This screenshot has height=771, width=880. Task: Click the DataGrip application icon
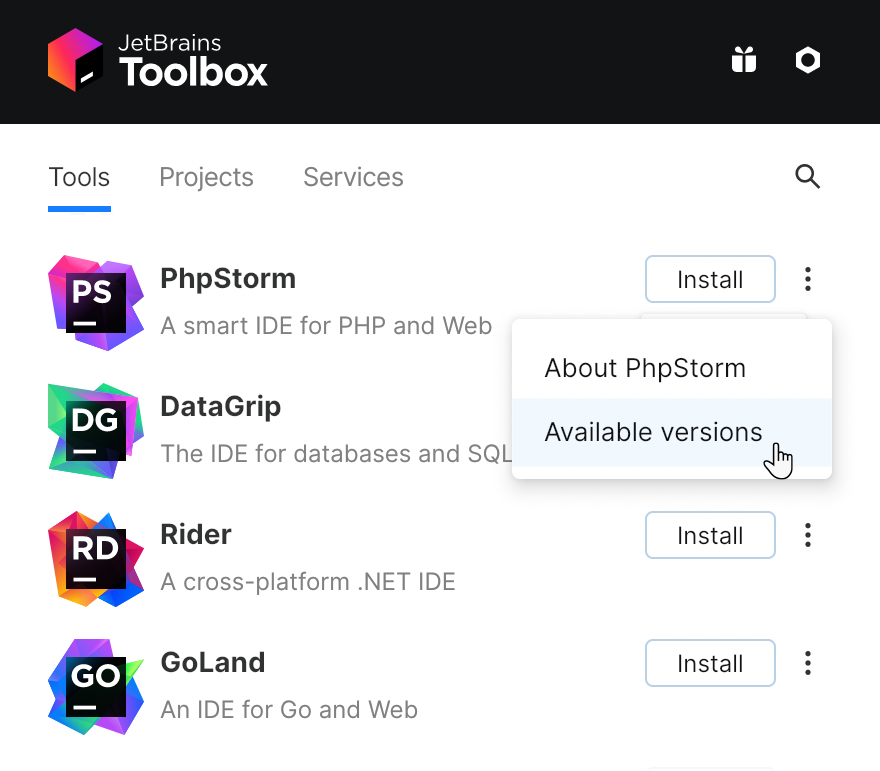pyautogui.click(x=95, y=431)
